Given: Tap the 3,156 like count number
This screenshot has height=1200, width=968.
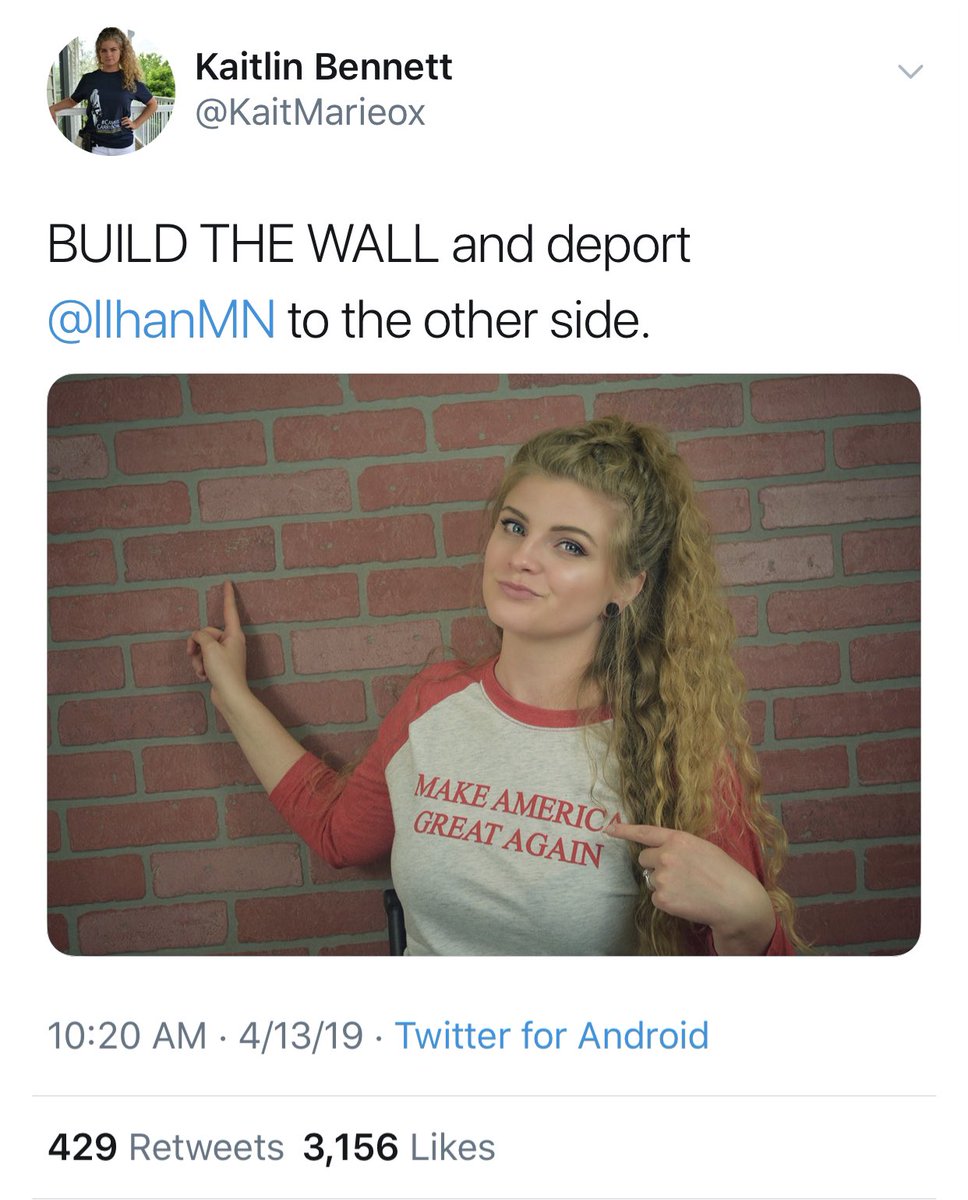Looking at the screenshot, I should (349, 1147).
